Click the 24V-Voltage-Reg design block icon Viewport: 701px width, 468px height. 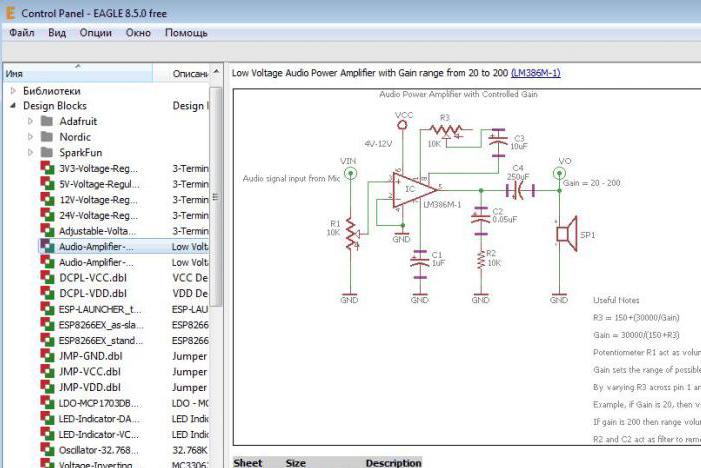(47, 215)
